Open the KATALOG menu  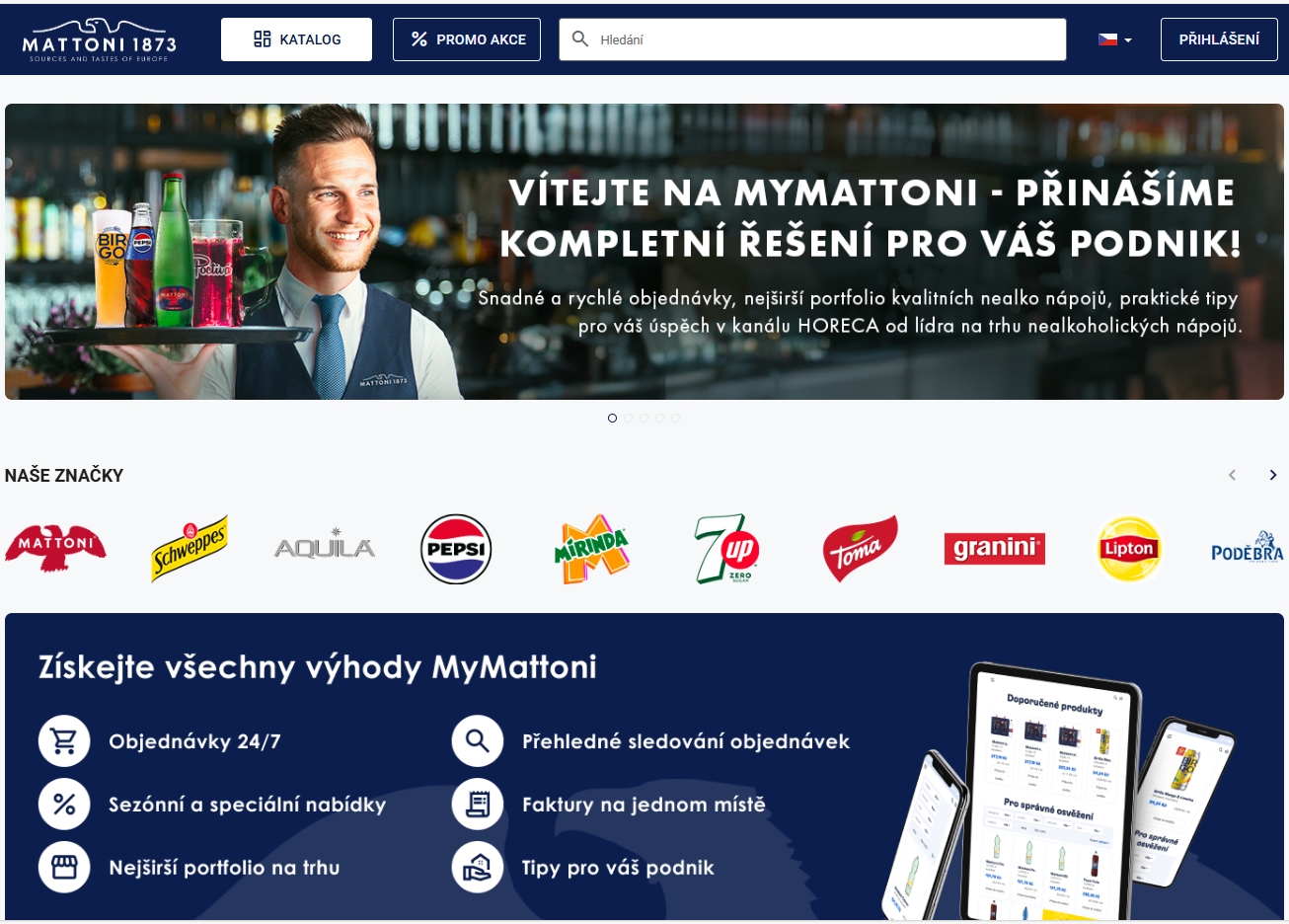pyautogui.click(x=296, y=39)
